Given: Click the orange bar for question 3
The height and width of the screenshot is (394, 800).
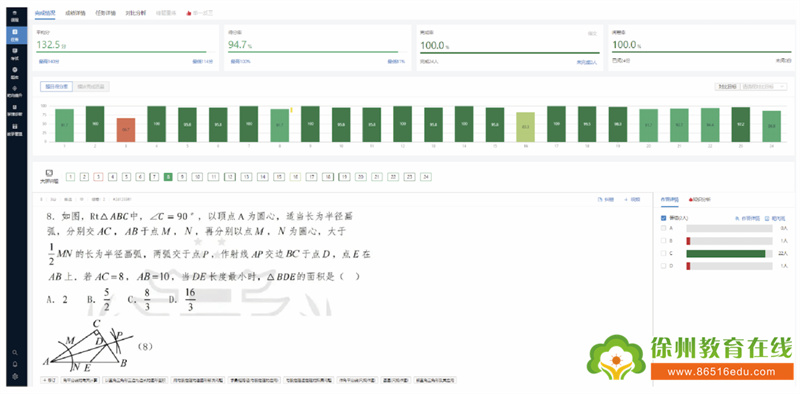Looking at the screenshot, I should pos(126,130).
